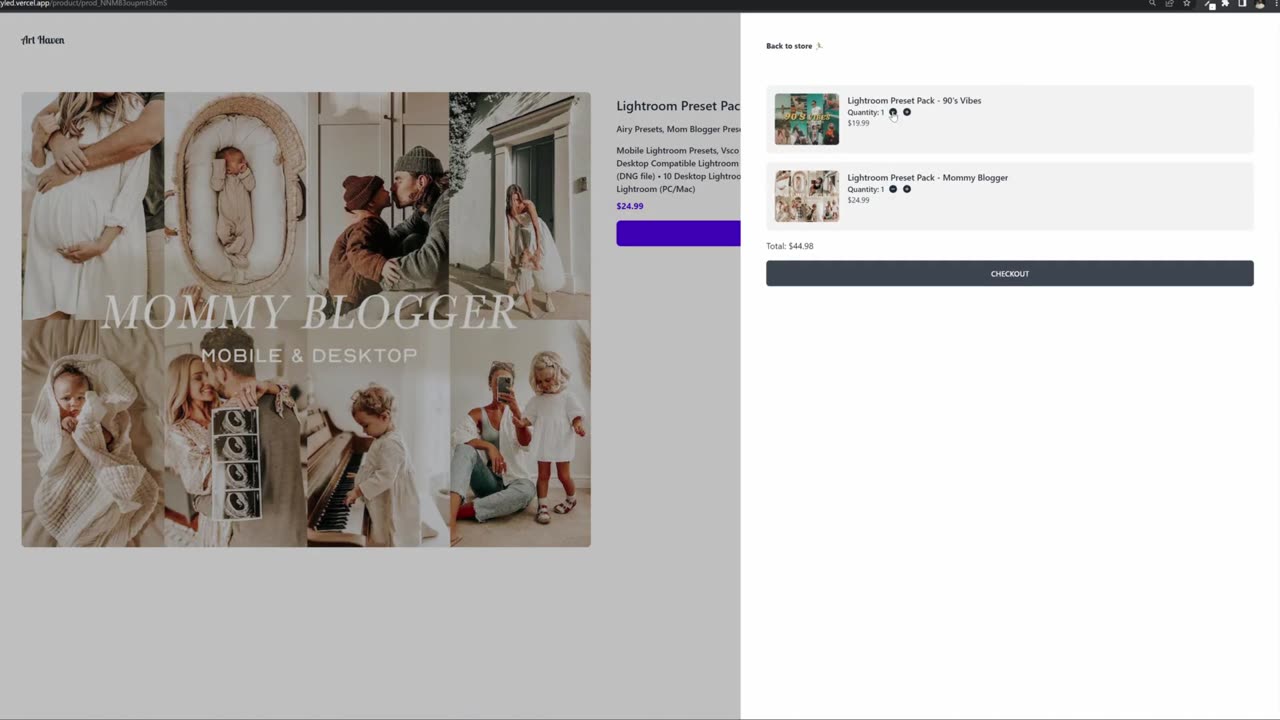Open the Mommy Blogger cart thumbnail
The image size is (1280, 720).
click(x=807, y=196)
